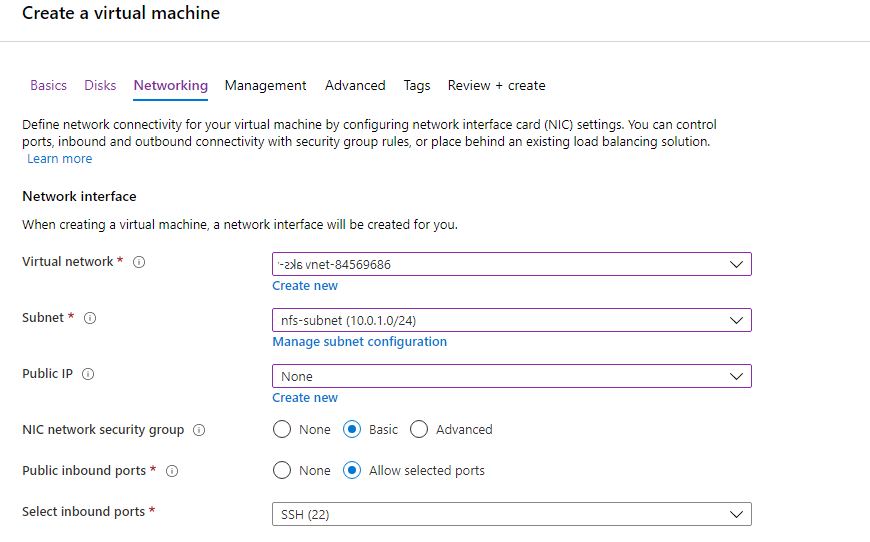The image size is (870, 542).
Task: Click info icon next to Virtual network
Action: (x=139, y=262)
